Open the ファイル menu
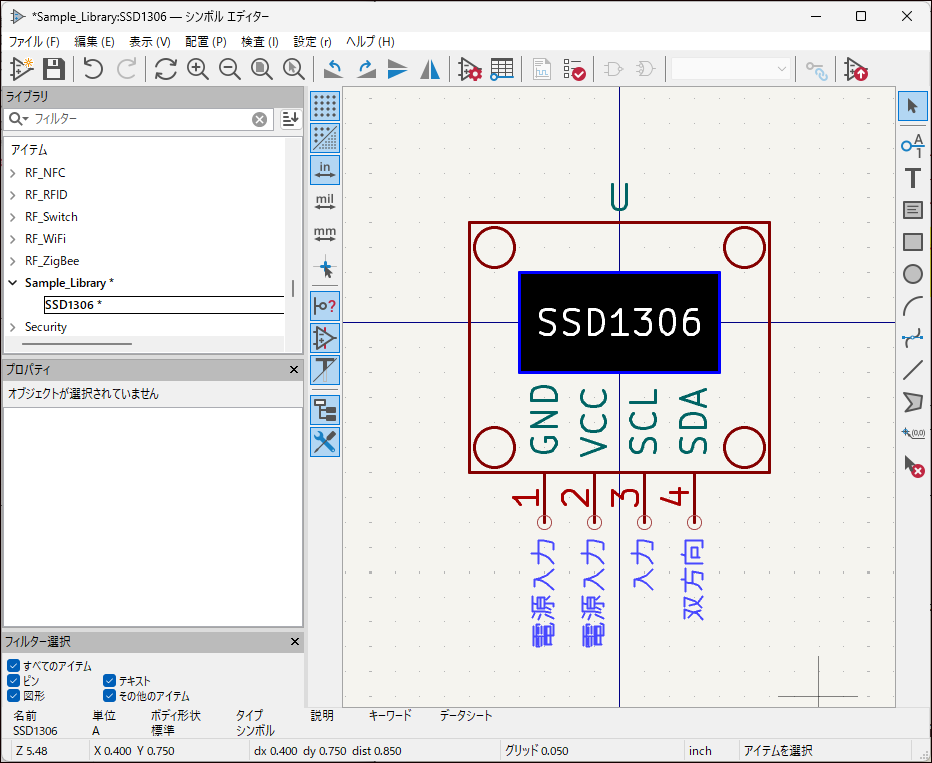This screenshot has width=932, height=763. coord(34,42)
